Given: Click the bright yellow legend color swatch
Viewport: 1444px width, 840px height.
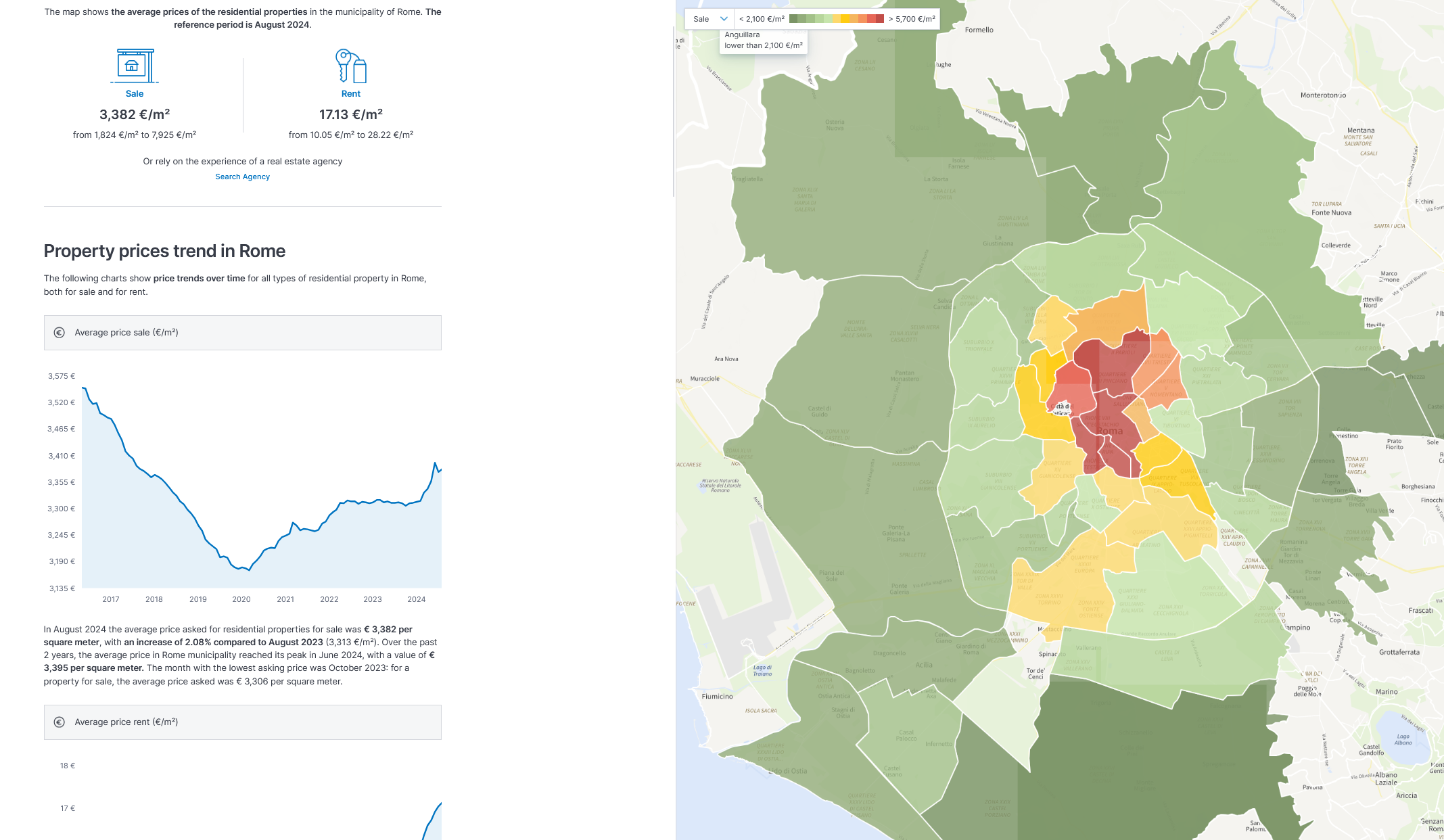Looking at the screenshot, I should click(845, 19).
